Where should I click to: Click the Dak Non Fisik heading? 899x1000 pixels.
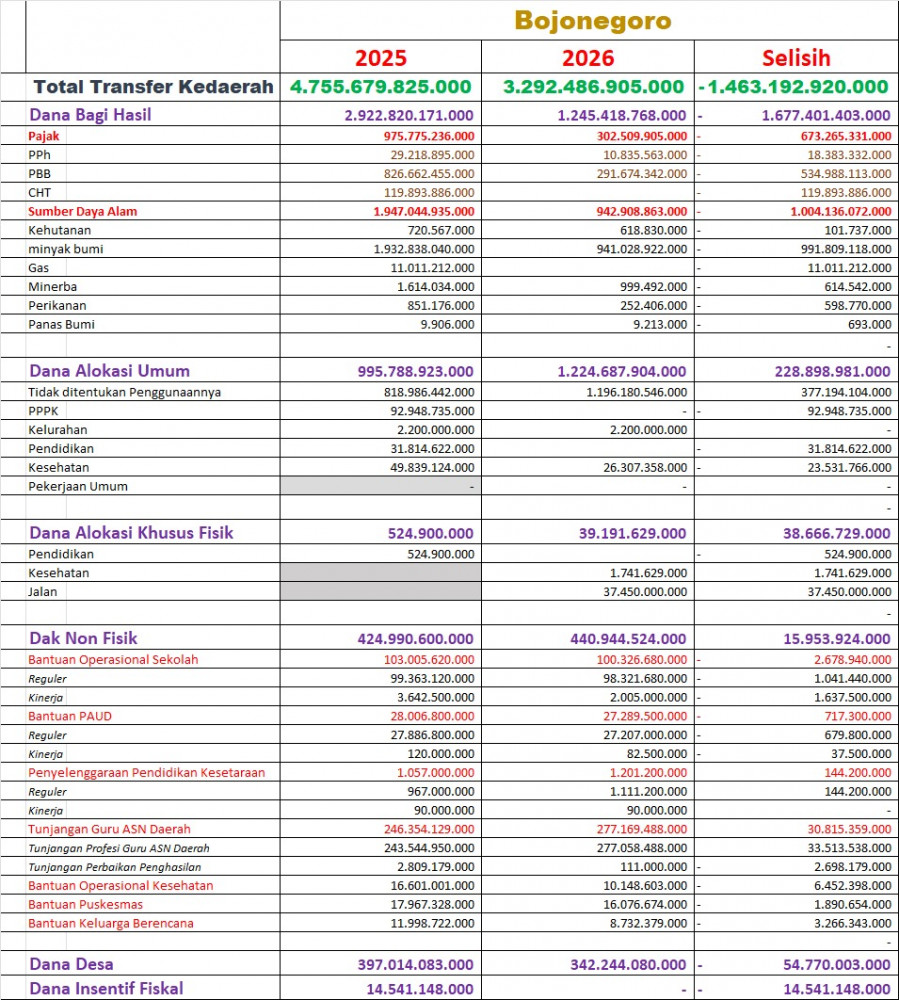point(84,638)
